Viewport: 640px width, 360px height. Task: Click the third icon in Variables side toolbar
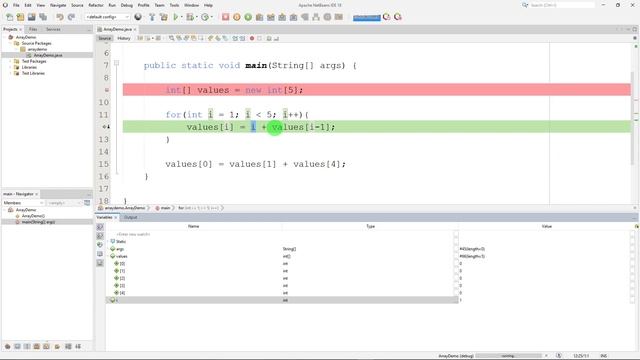pyautogui.click(x=100, y=245)
